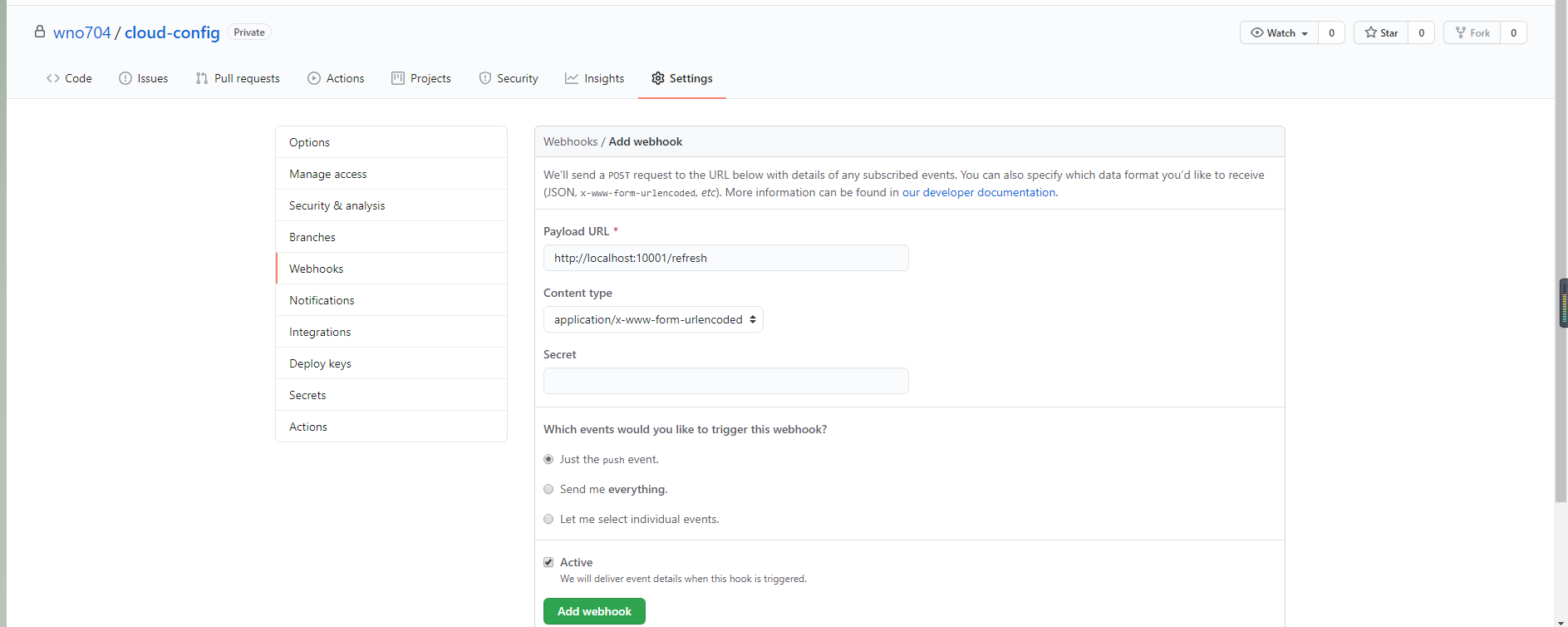The width and height of the screenshot is (1568, 627).
Task: Click the Actions play icon
Action: tap(314, 78)
